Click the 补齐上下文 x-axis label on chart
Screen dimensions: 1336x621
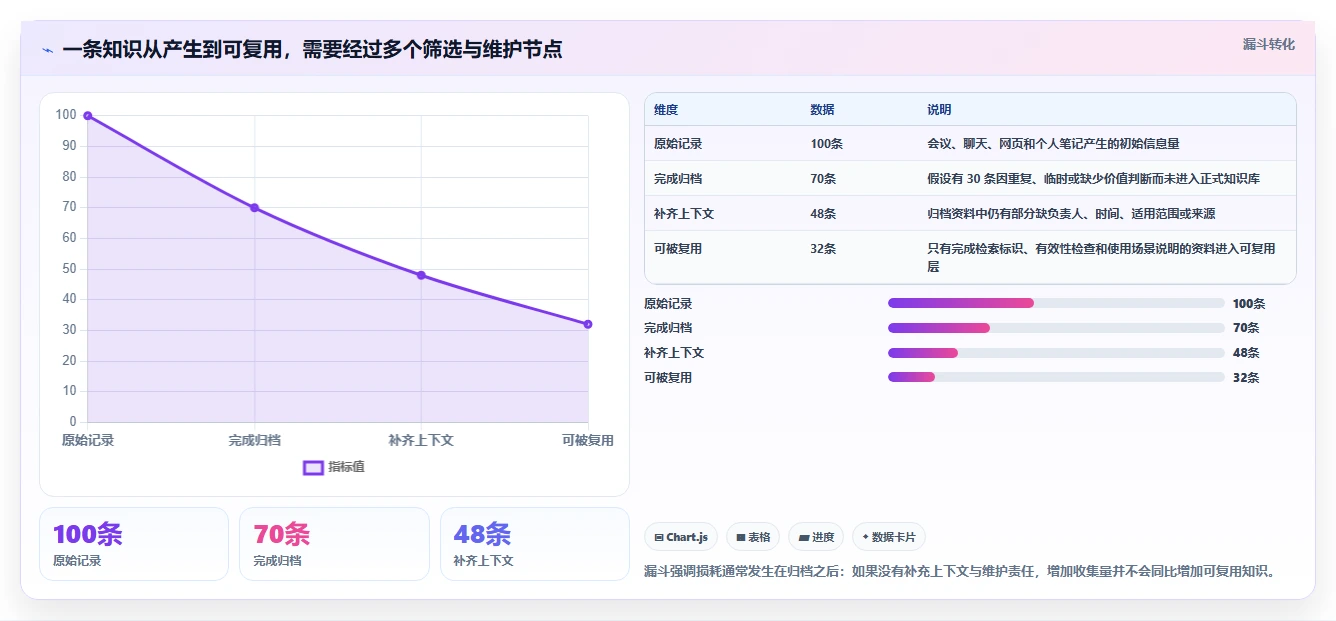click(x=421, y=440)
